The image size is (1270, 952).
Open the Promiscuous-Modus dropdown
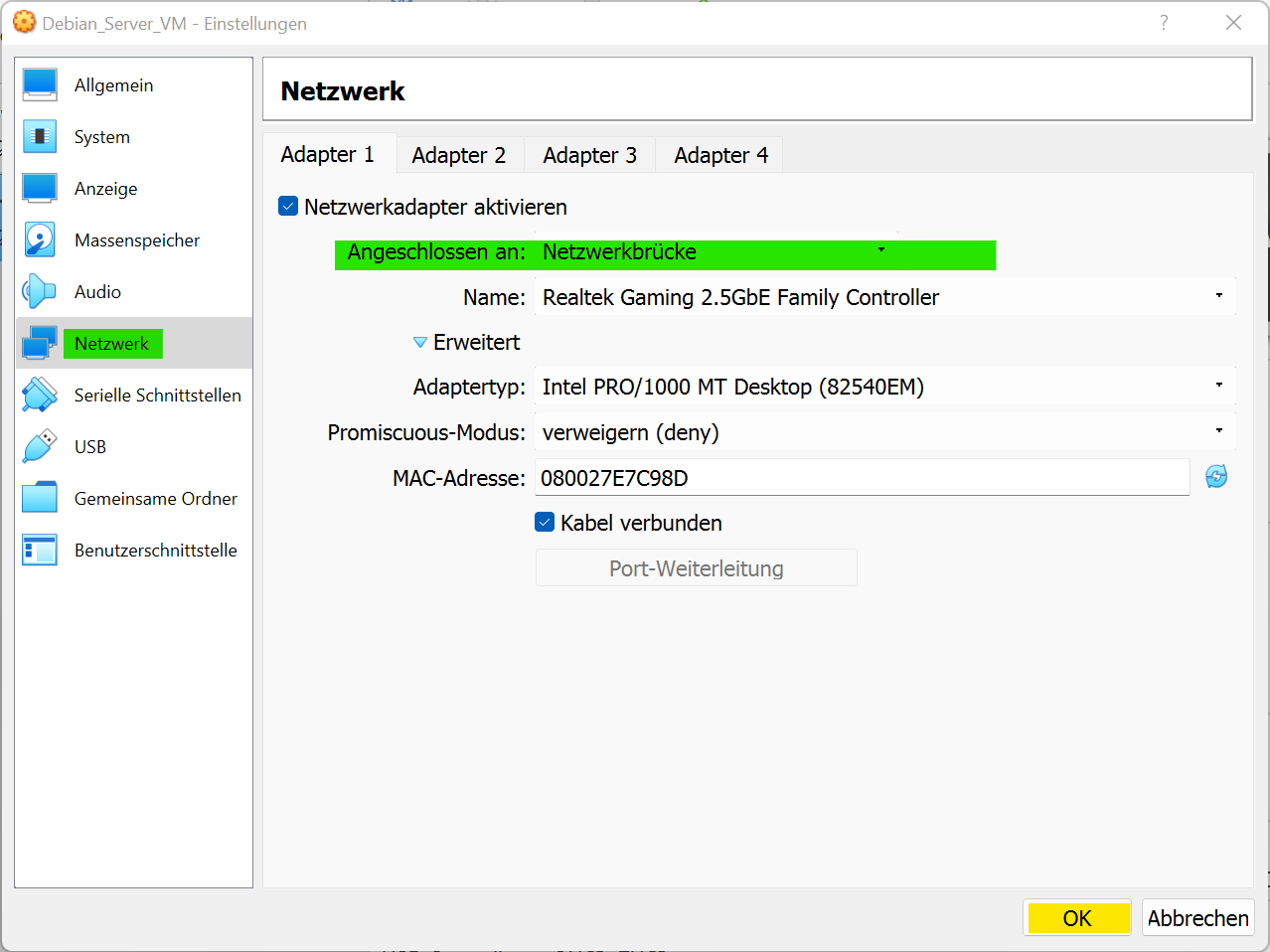(x=885, y=432)
